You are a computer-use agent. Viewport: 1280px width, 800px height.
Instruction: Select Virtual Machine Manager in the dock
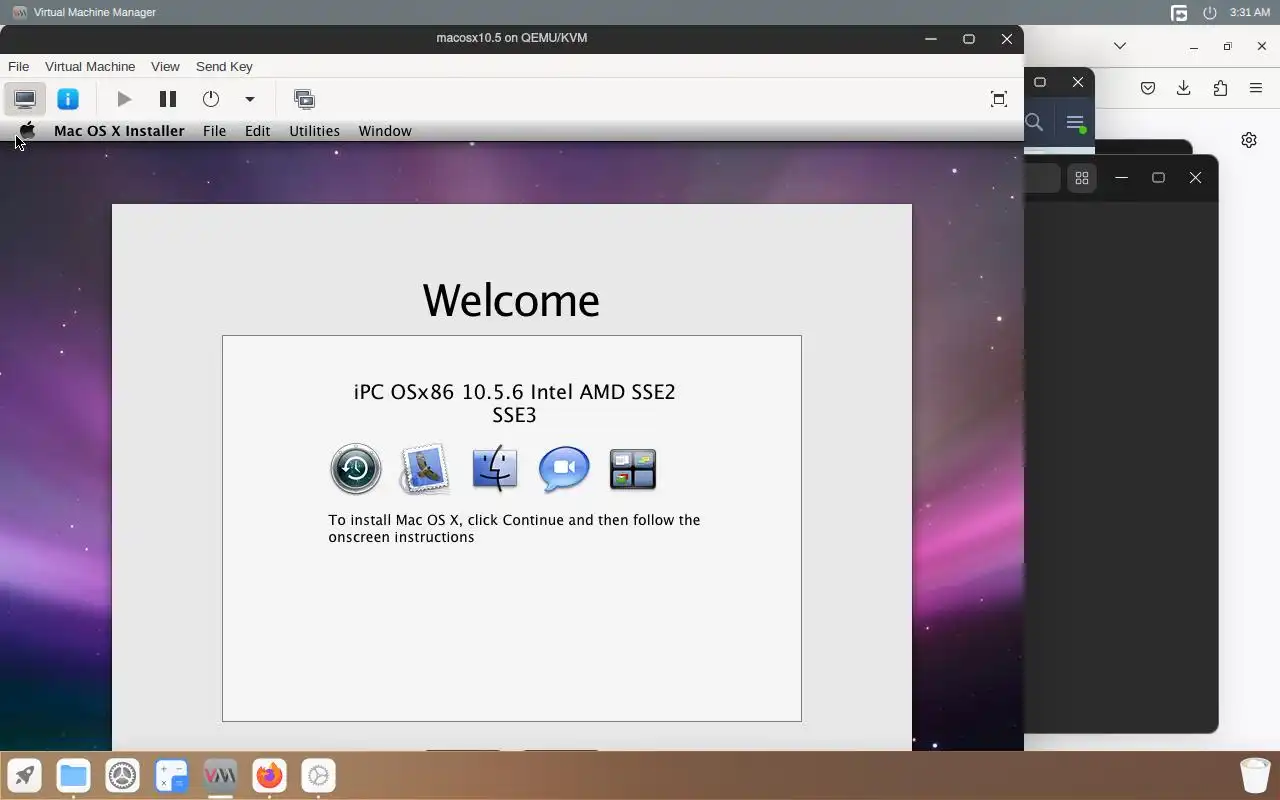tap(220, 775)
